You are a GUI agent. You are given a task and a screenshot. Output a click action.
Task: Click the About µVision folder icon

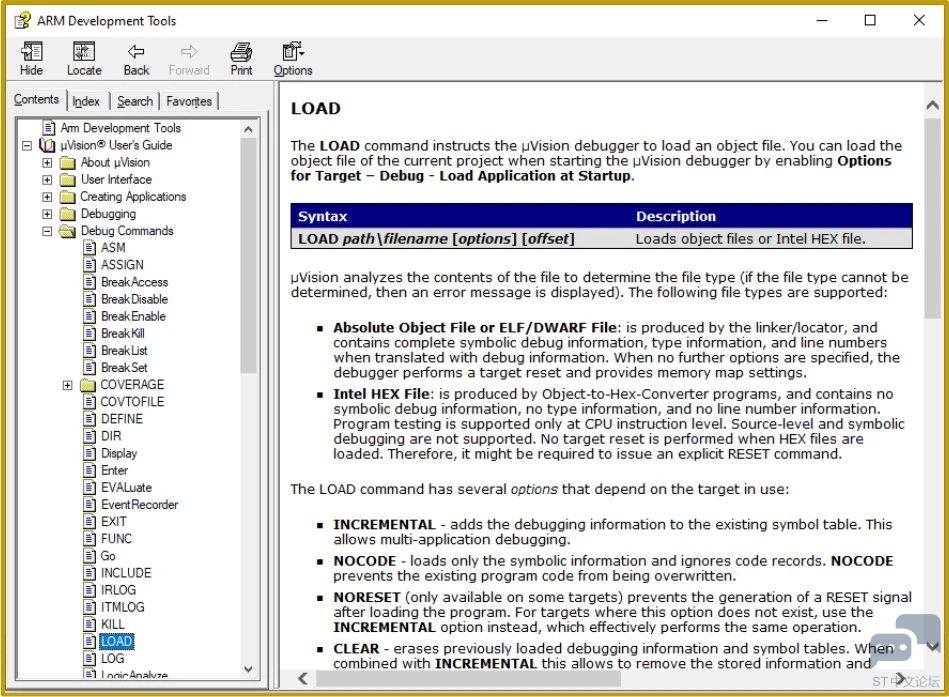click(68, 163)
